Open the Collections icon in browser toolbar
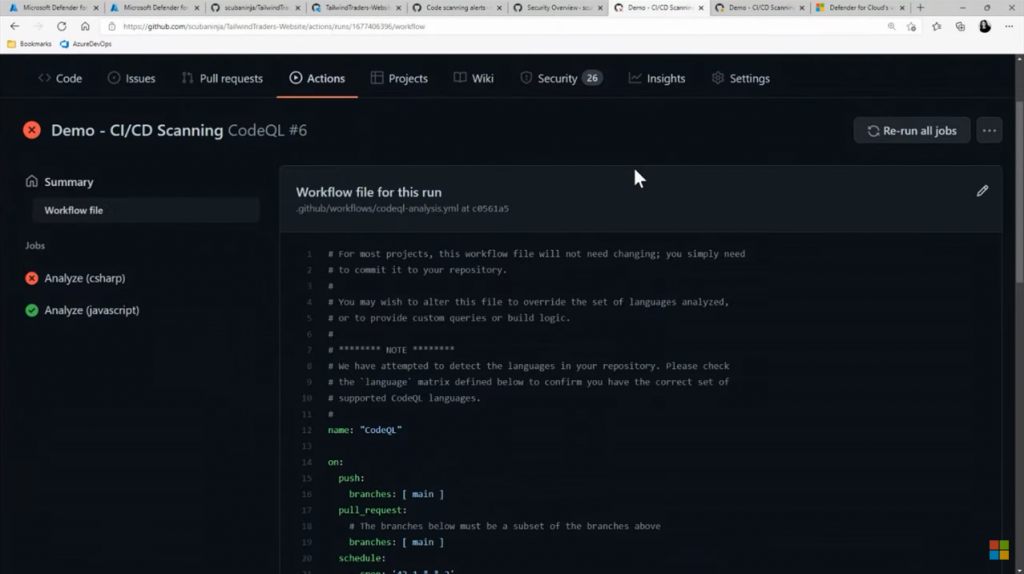1024x574 pixels. tap(960, 26)
